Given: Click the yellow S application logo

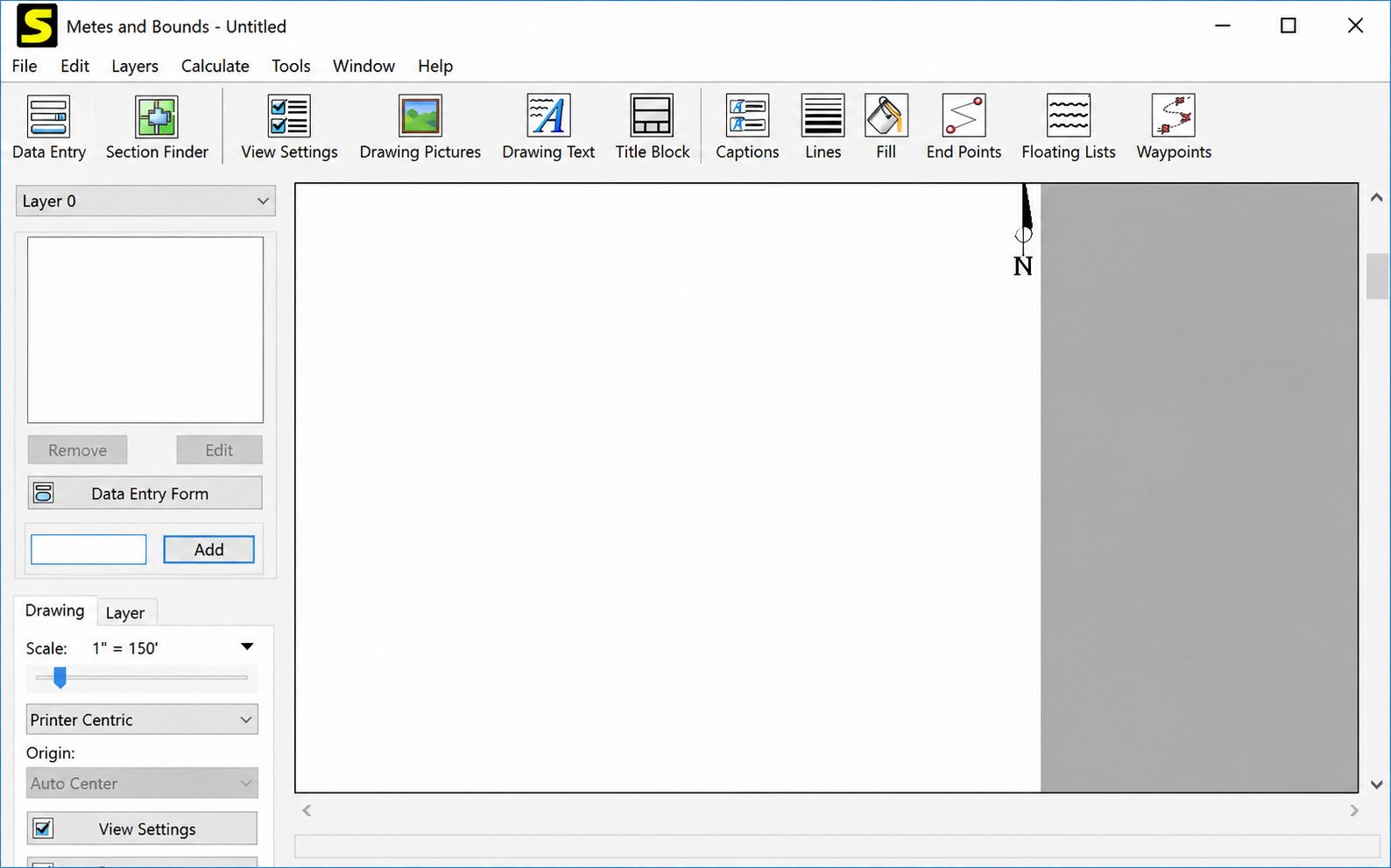Looking at the screenshot, I should [37, 25].
